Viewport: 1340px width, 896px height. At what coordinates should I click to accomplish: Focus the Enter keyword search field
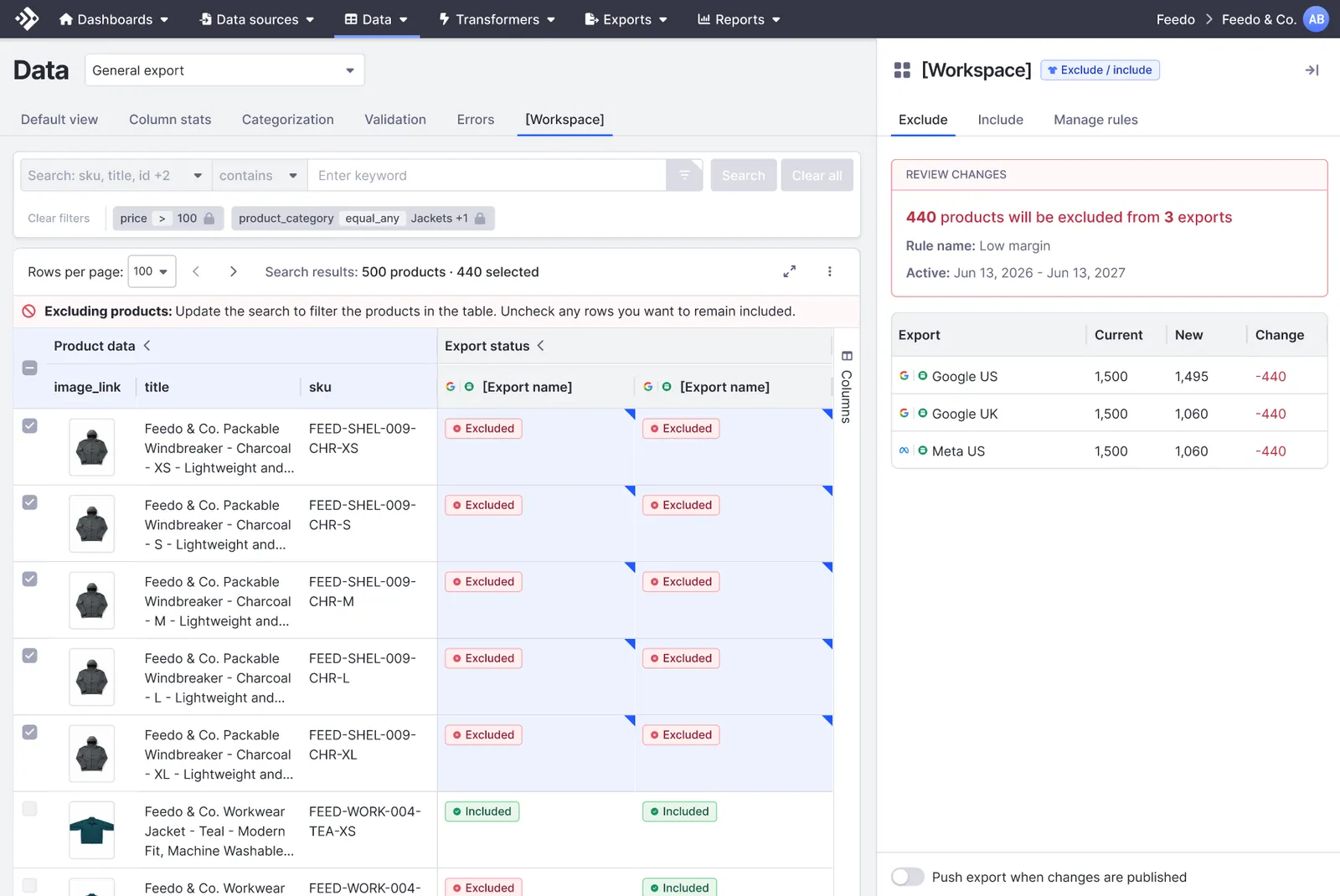click(487, 175)
